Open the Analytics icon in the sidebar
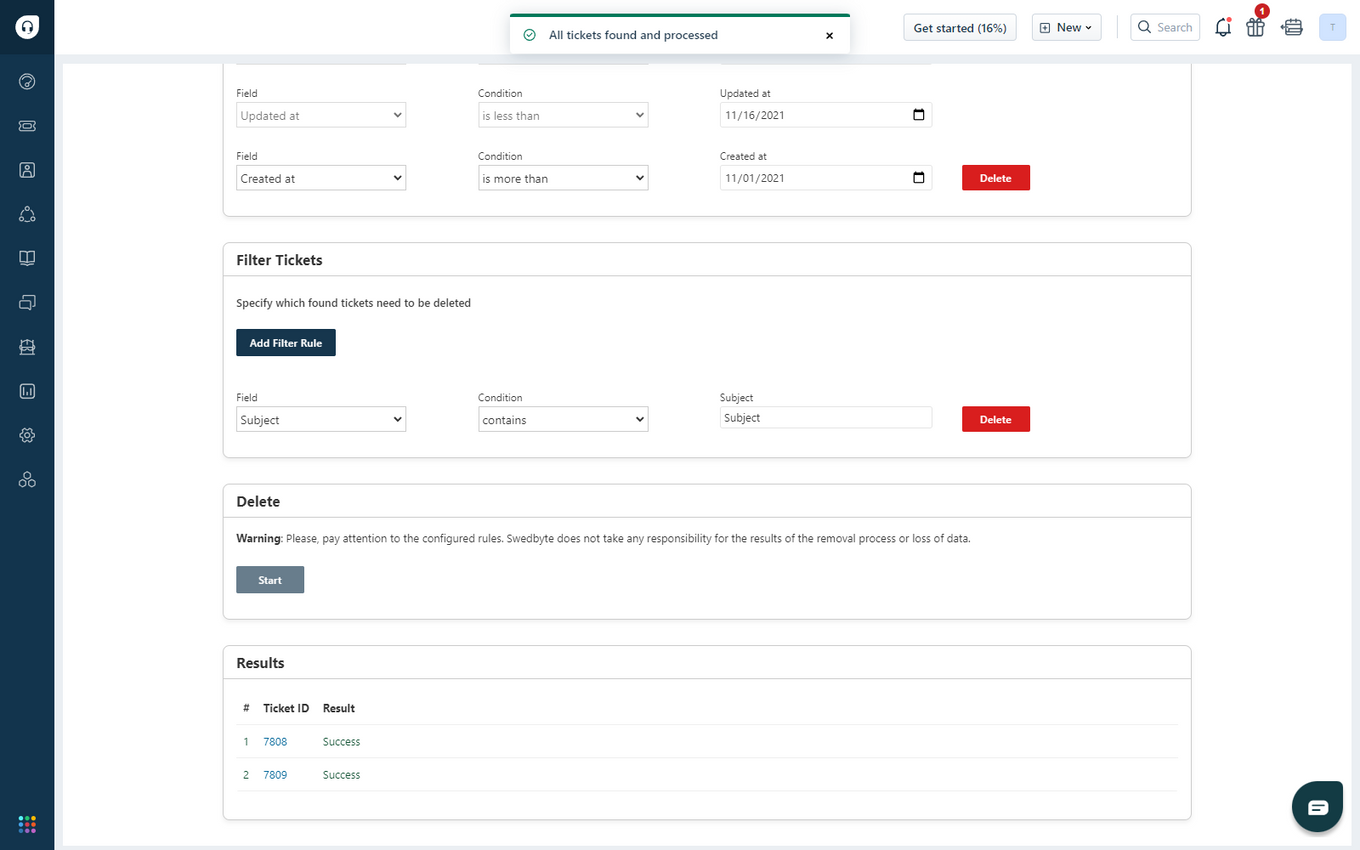 click(27, 391)
